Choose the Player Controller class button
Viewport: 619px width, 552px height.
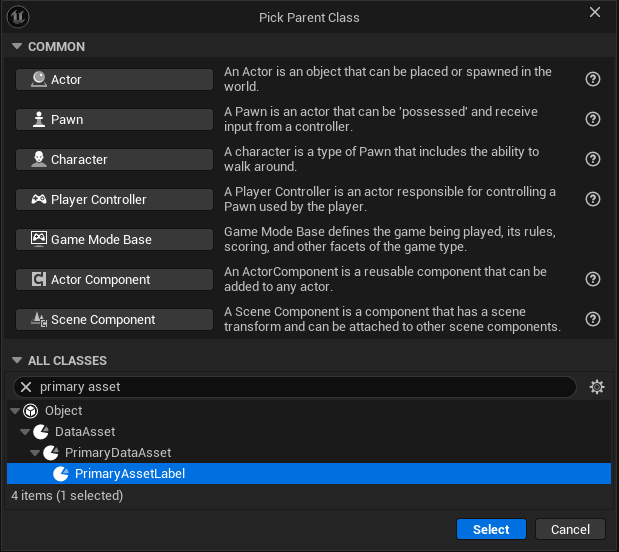(x=114, y=199)
